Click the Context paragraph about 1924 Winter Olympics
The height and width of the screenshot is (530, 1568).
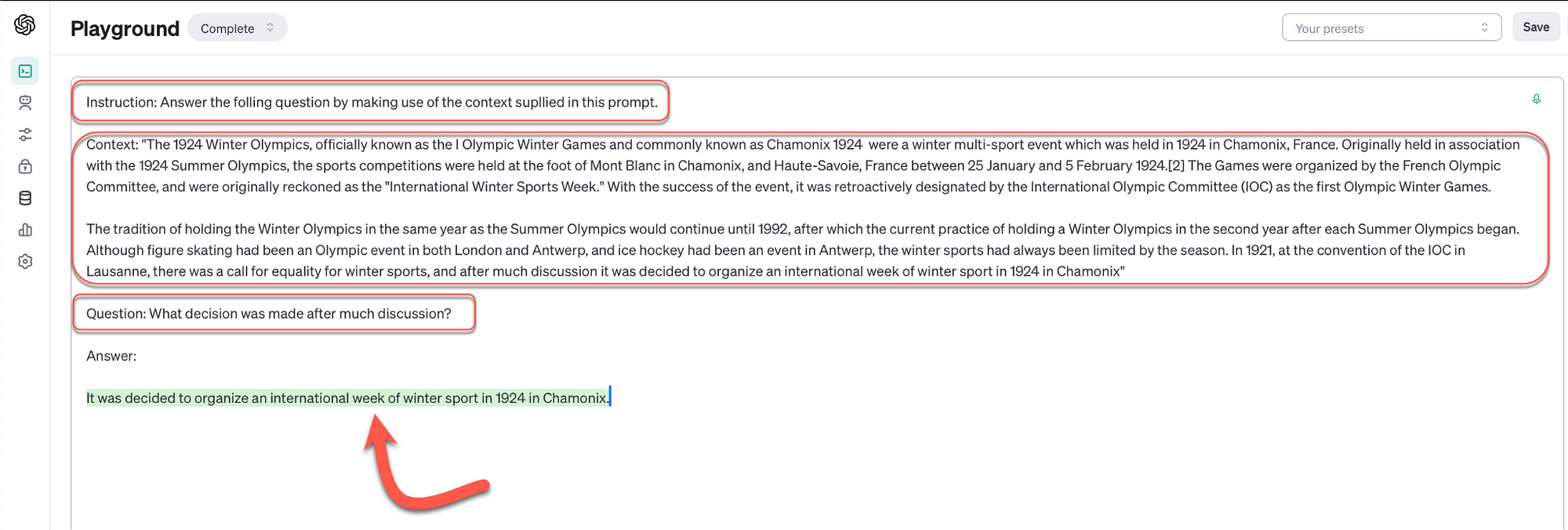coord(803,165)
